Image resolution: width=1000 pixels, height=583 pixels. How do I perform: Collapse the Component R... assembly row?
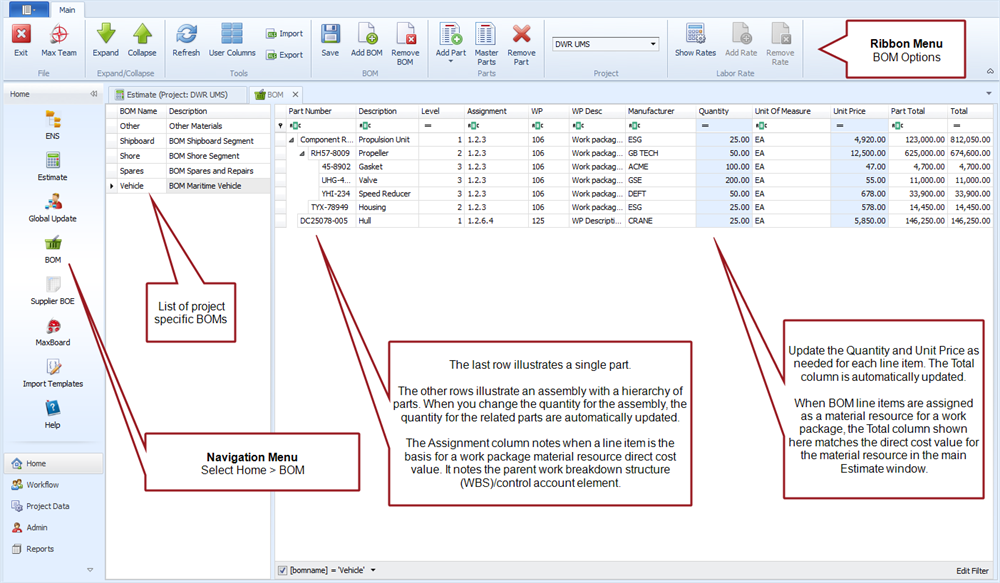coord(293,140)
